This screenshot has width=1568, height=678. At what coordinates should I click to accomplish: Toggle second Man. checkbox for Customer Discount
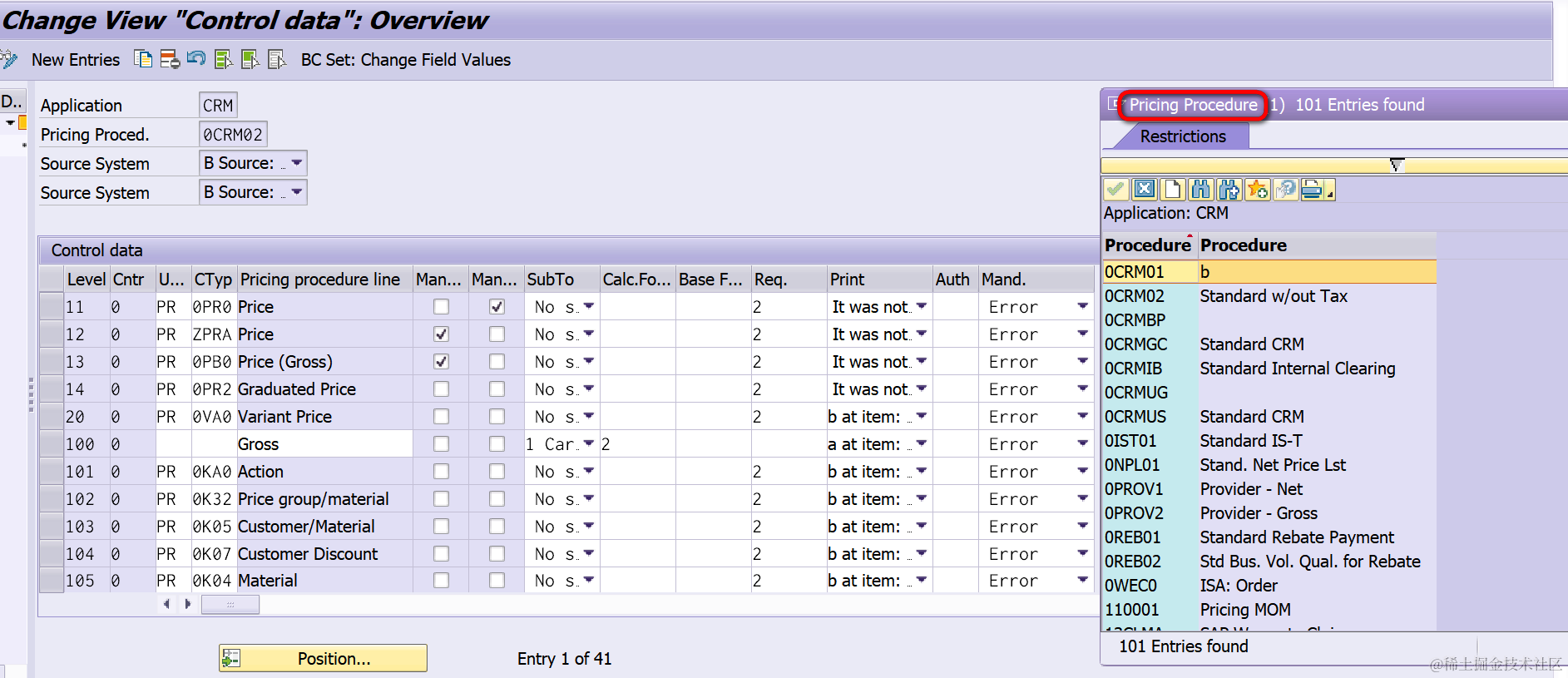tap(497, 554)
